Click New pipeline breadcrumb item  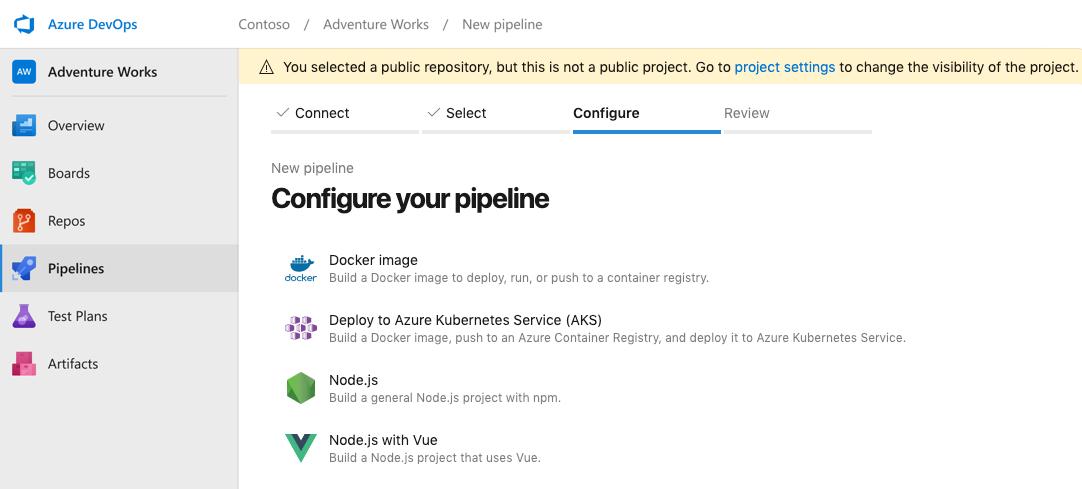tap(502, 24)
